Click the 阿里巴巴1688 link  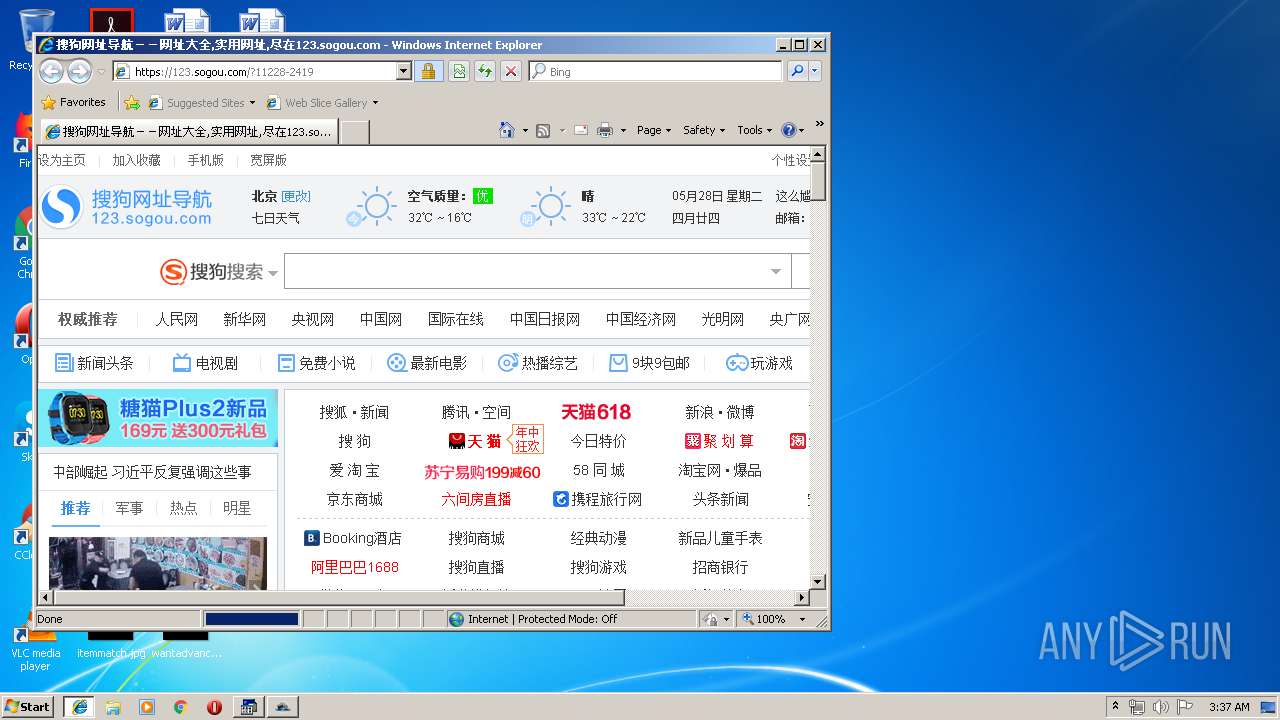coord(355,567)
